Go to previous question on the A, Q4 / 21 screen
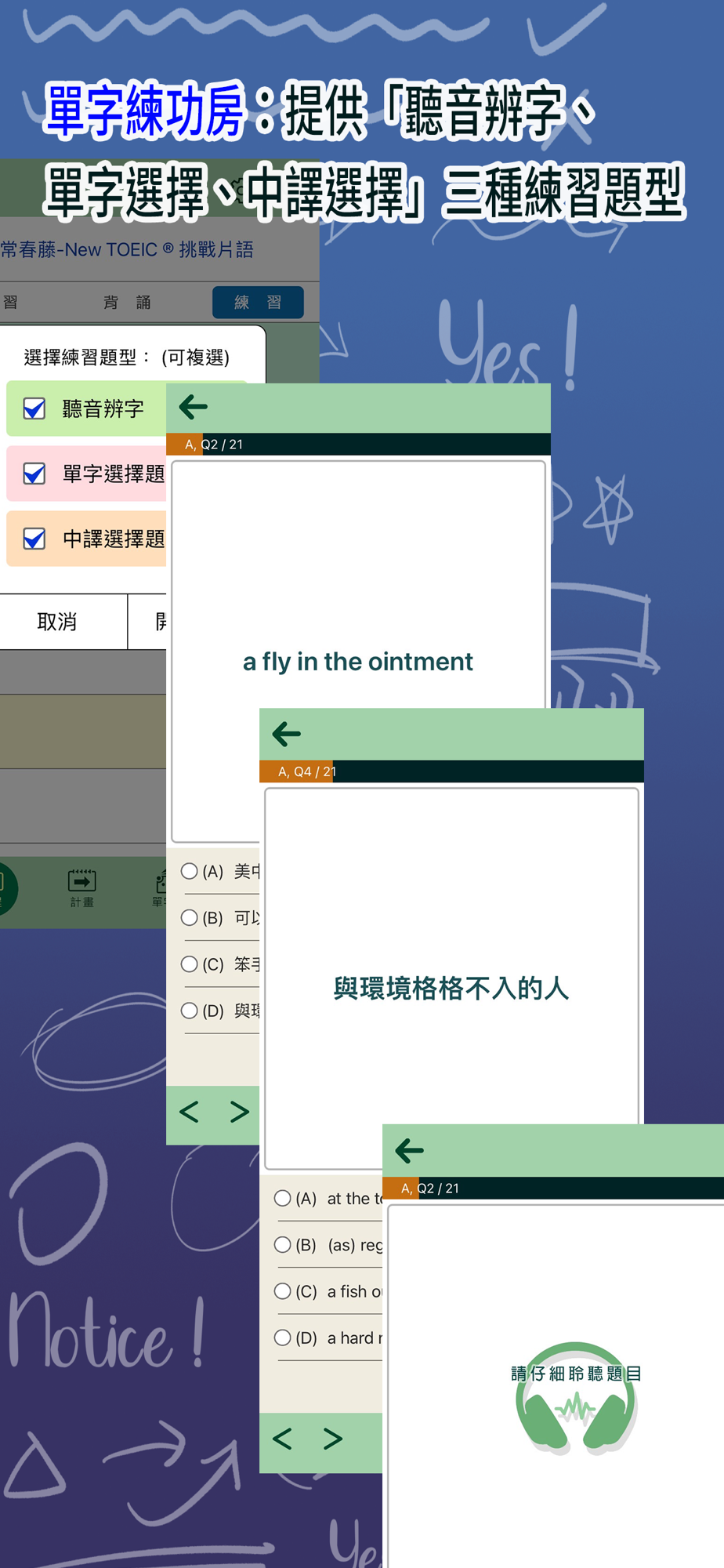Viewport: 724px width, 1568px height. 282,1439
